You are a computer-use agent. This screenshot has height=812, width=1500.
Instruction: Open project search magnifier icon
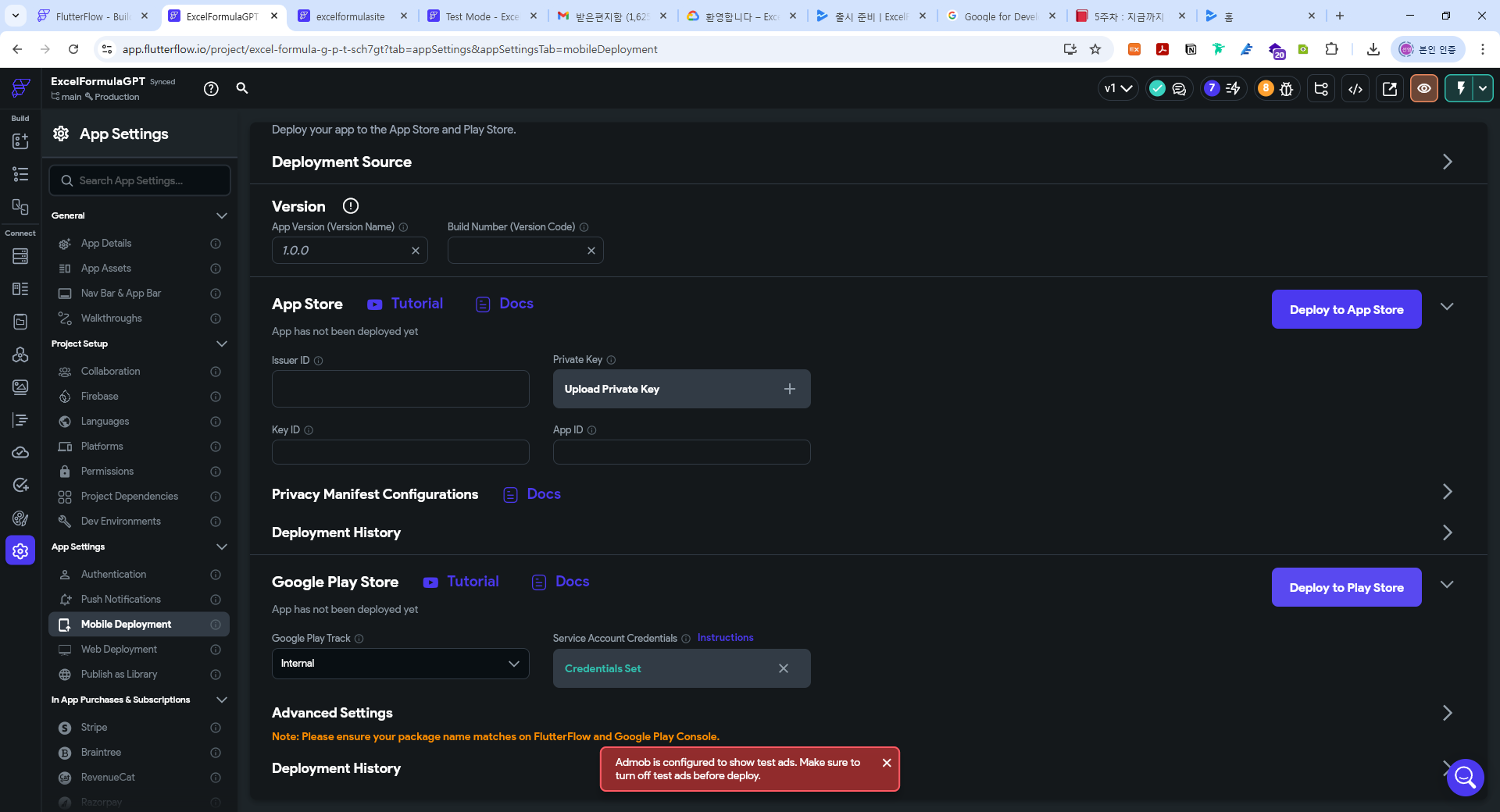(x=242, y=88)
